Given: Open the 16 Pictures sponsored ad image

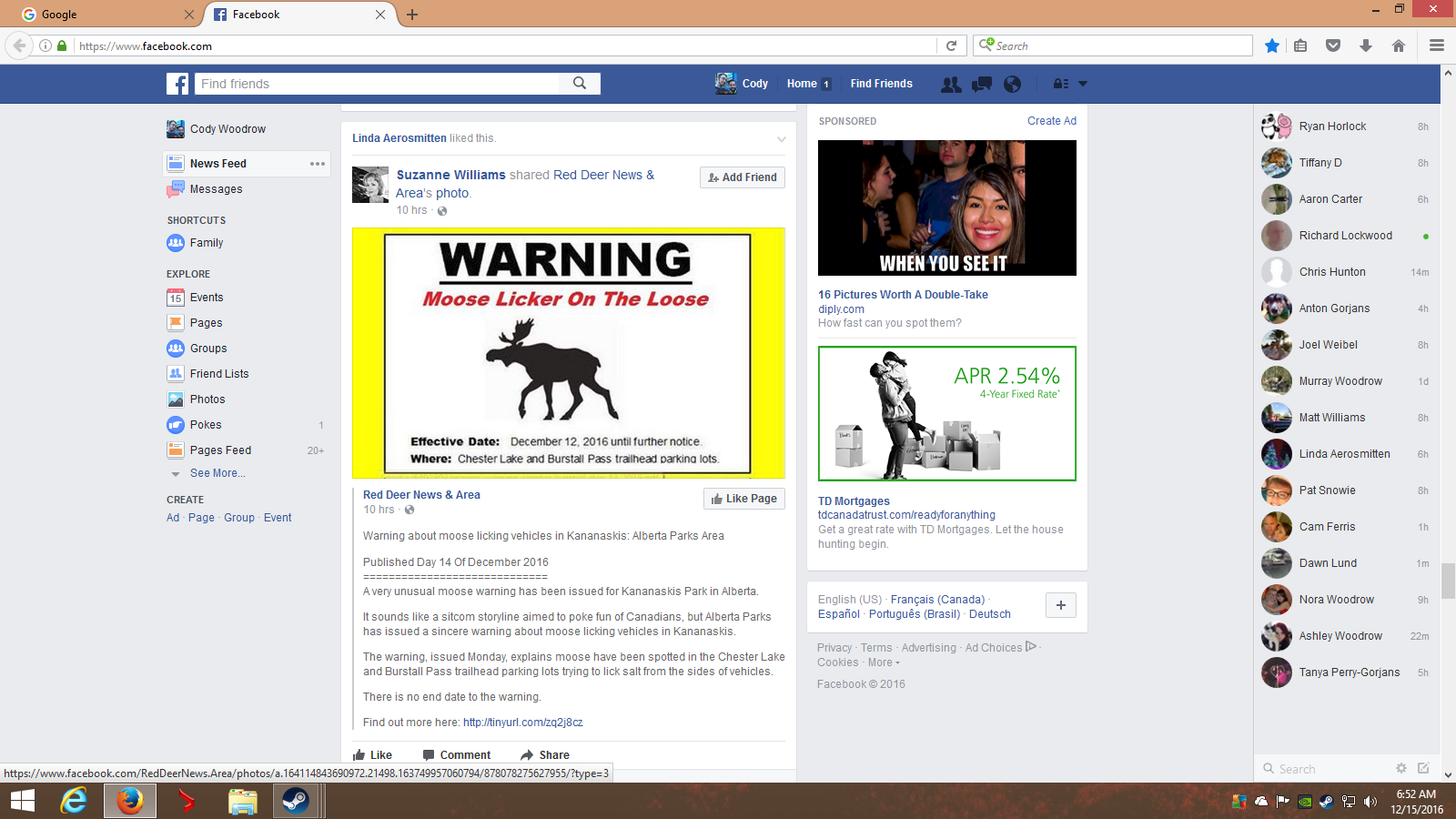Looking at the screenshot, I should pos(947,207).
